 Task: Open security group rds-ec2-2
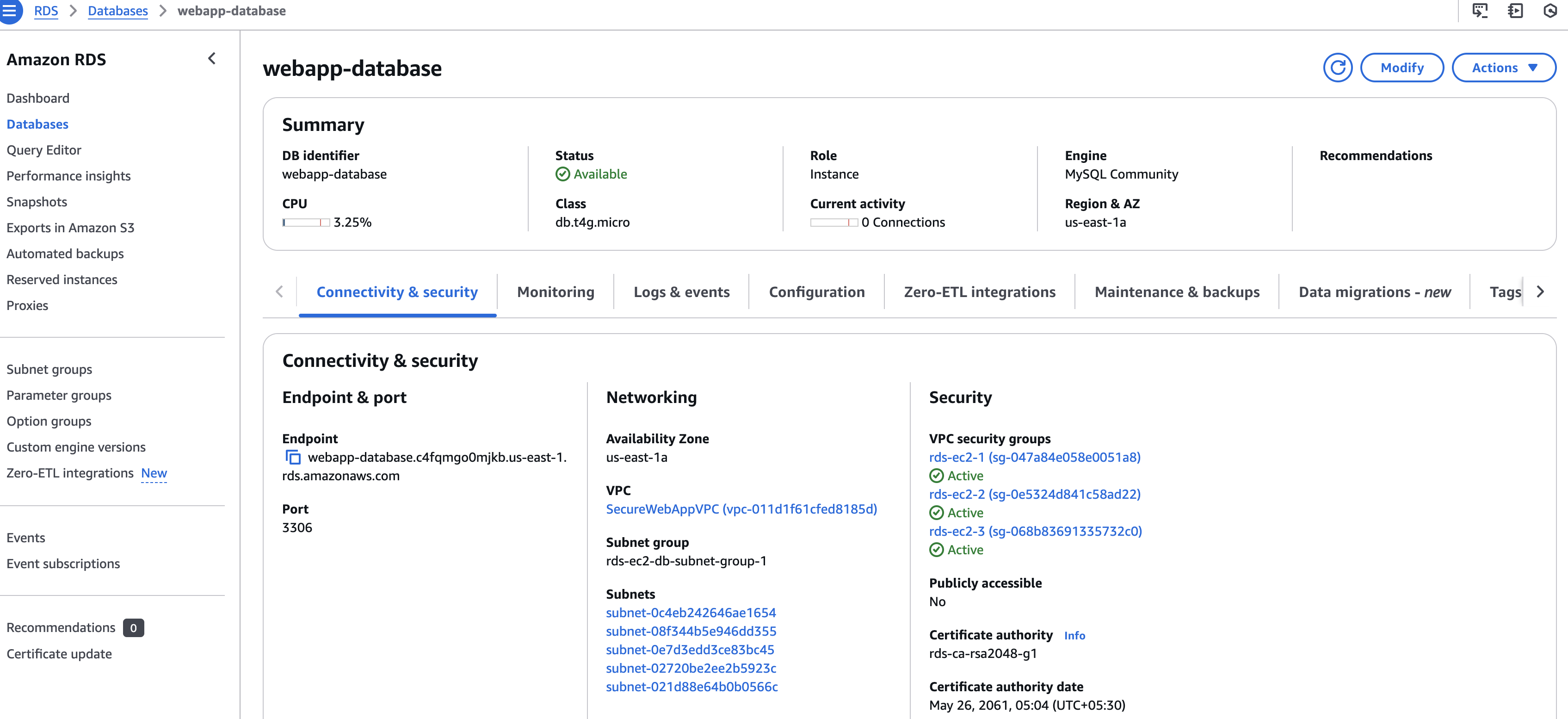click(x=1034, y=494)
